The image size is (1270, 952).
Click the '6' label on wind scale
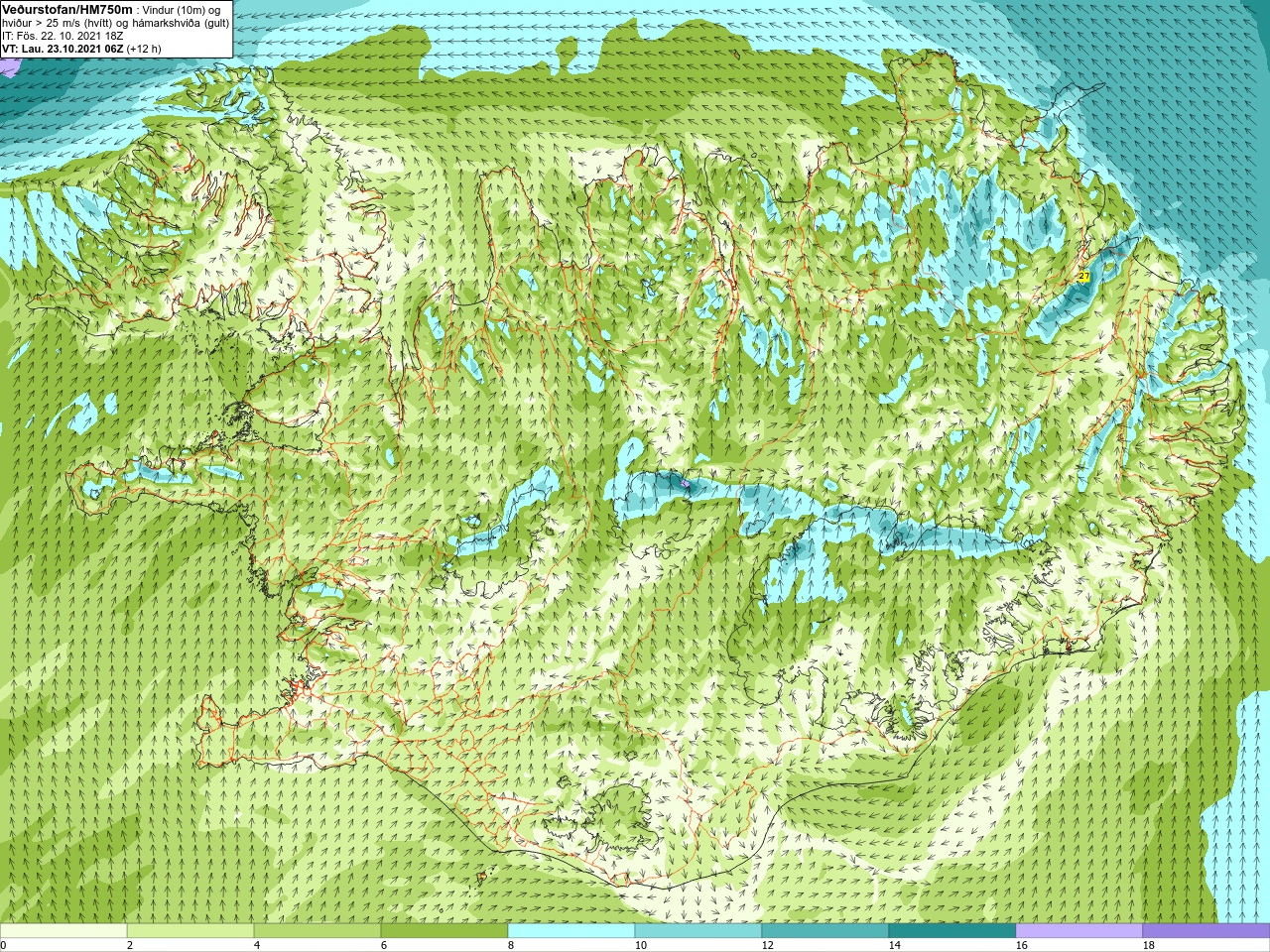(384, 945)
